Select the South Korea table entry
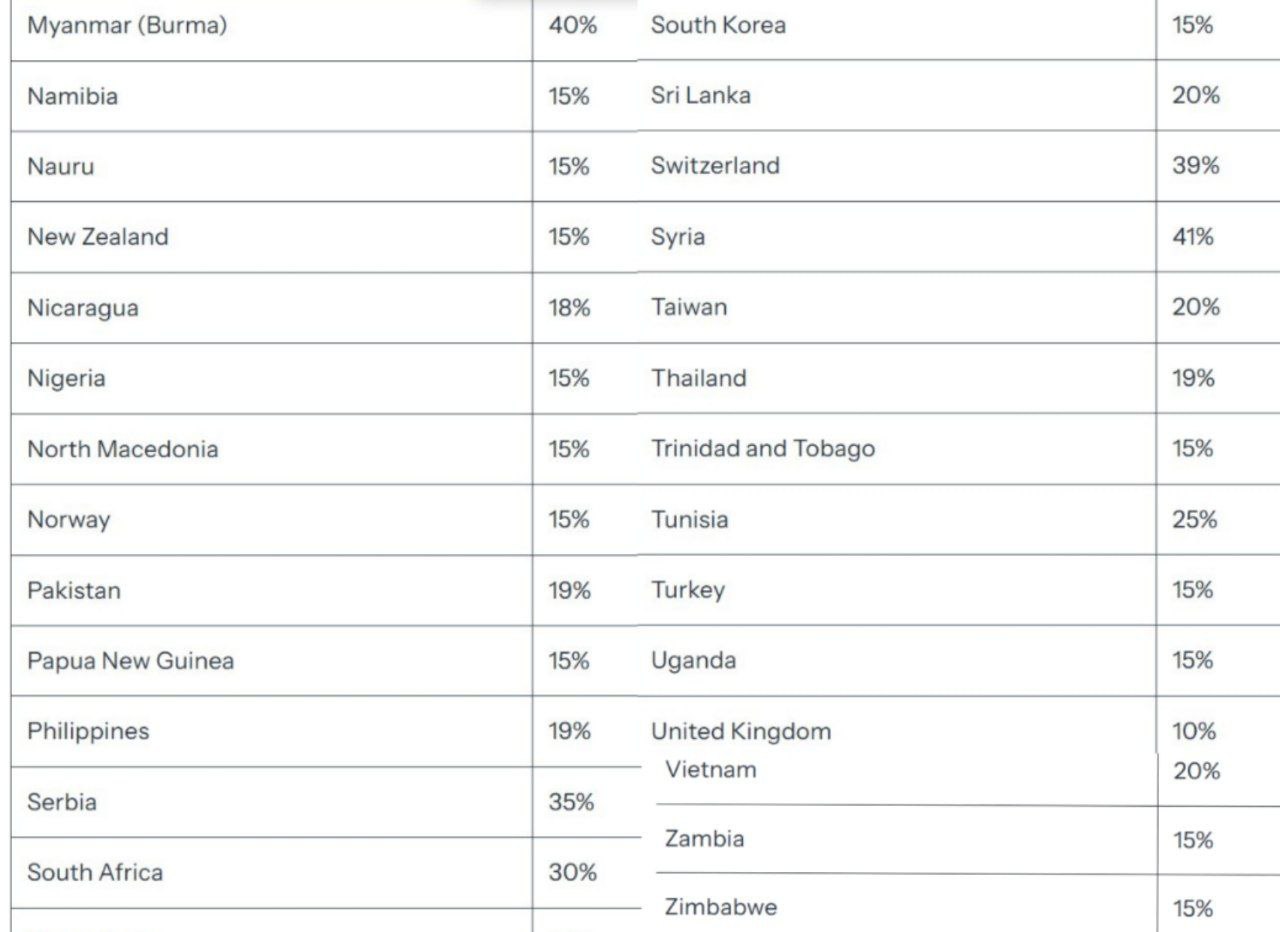The image size is (1280, 932). tap(718, 26)
